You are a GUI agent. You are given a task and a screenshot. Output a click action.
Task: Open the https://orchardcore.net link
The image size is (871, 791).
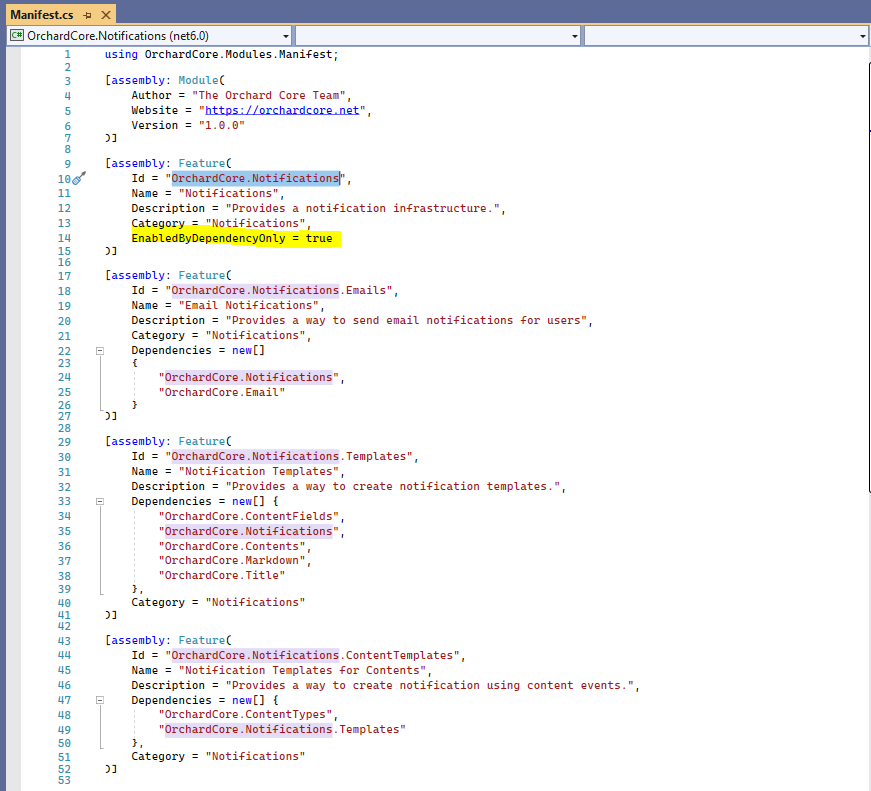(282, 110)
